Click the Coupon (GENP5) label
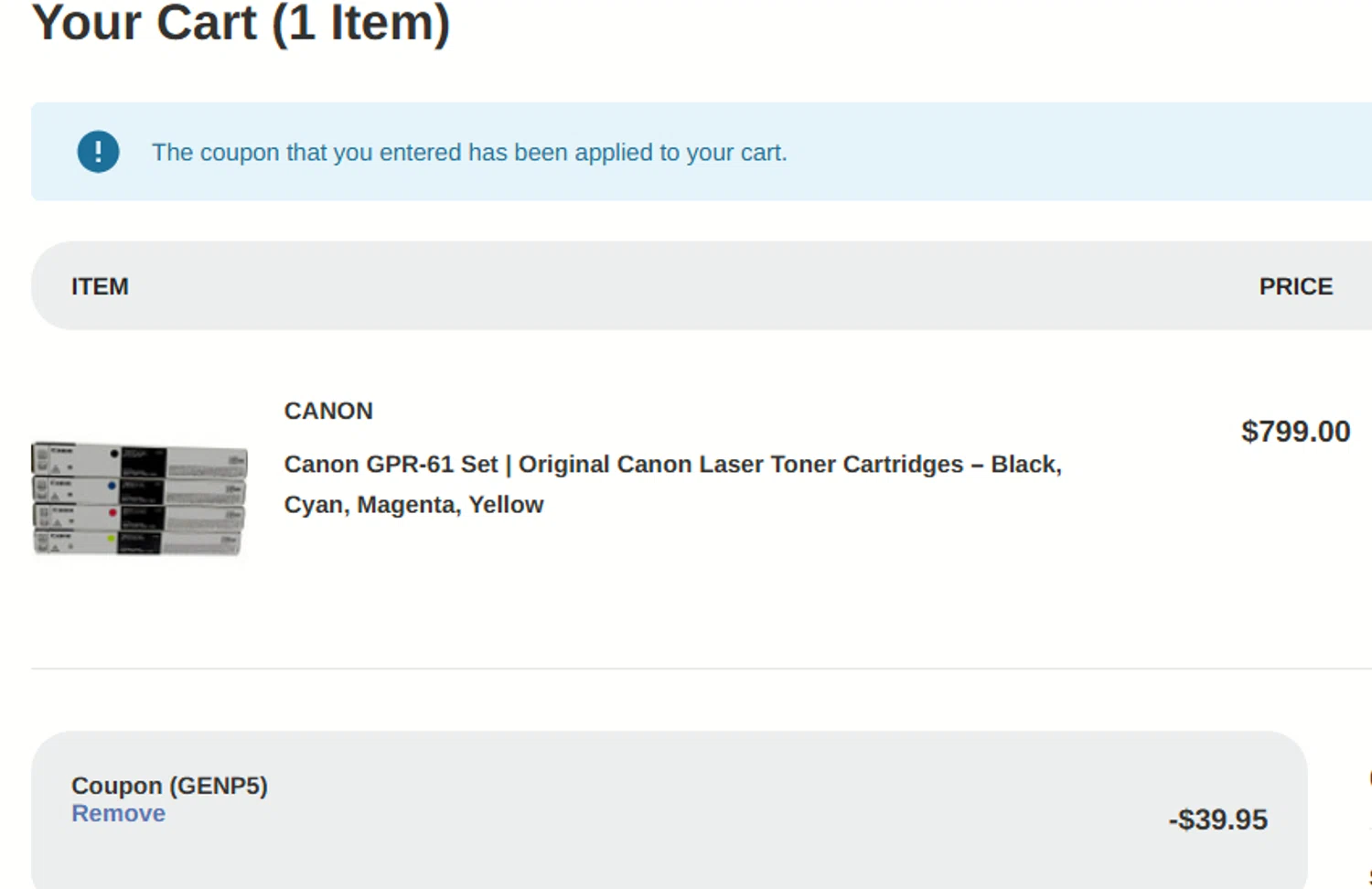The image size is (1372, 889). coord(169,786)
